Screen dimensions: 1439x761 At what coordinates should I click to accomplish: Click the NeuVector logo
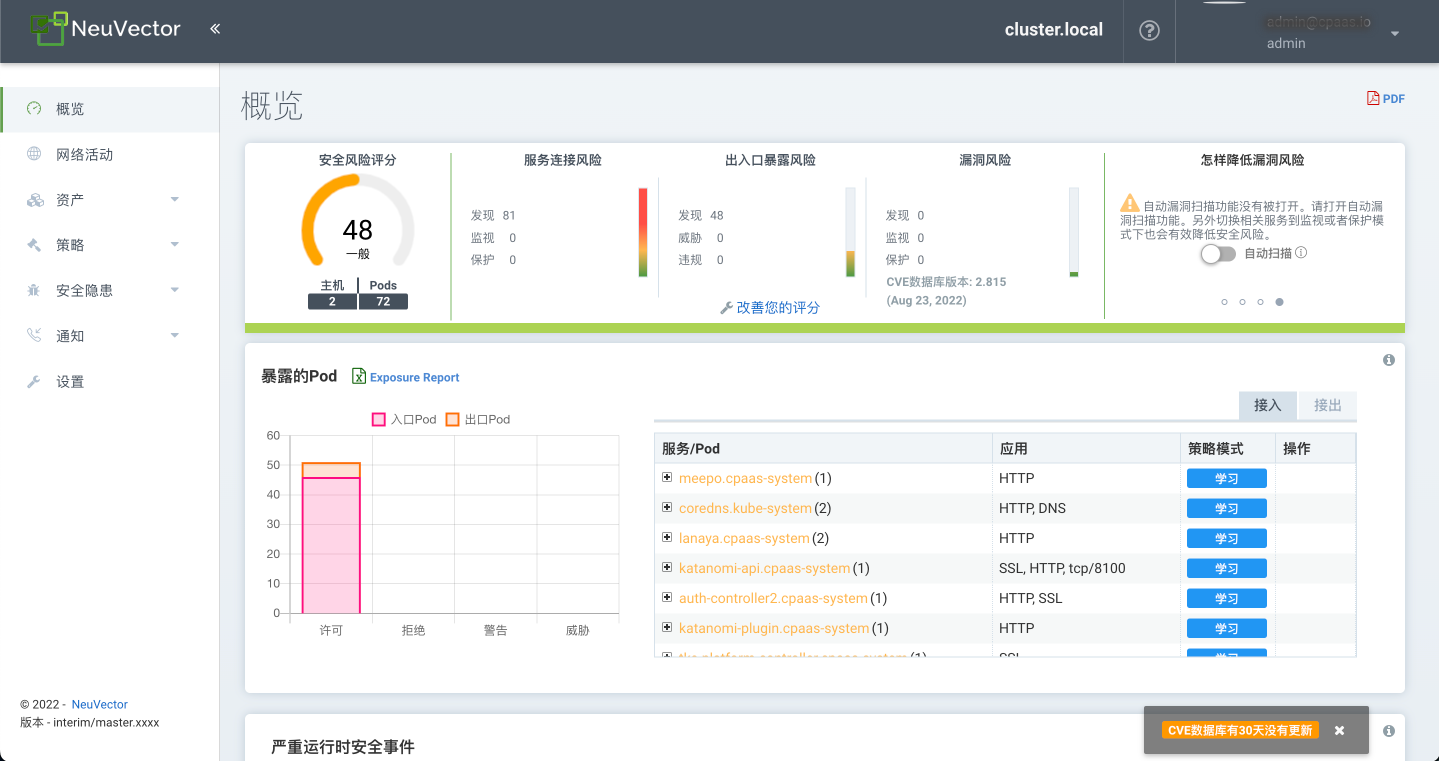(x=105, y=28)
